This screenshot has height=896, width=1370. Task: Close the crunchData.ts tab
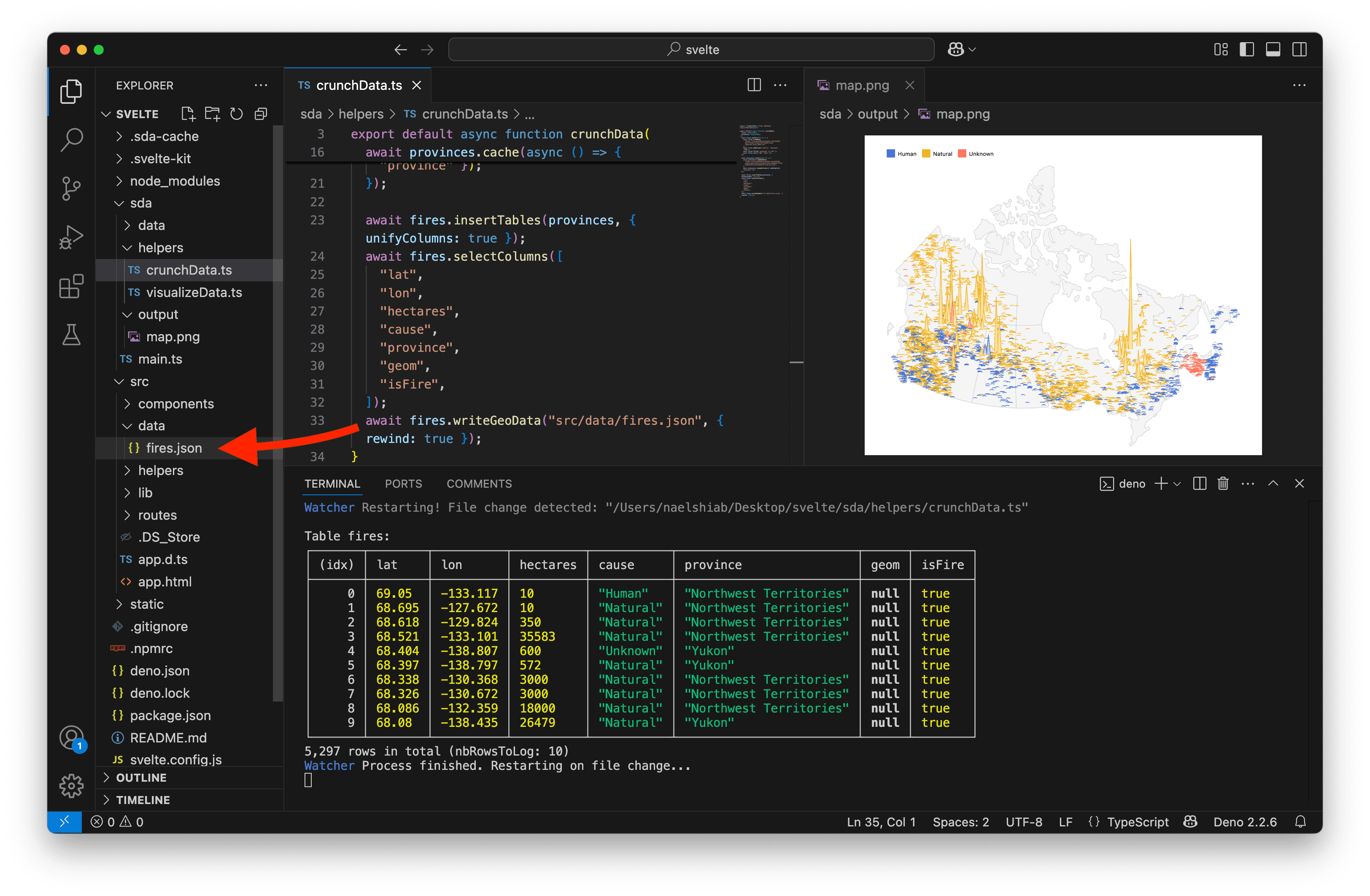[x=417, y=85]
